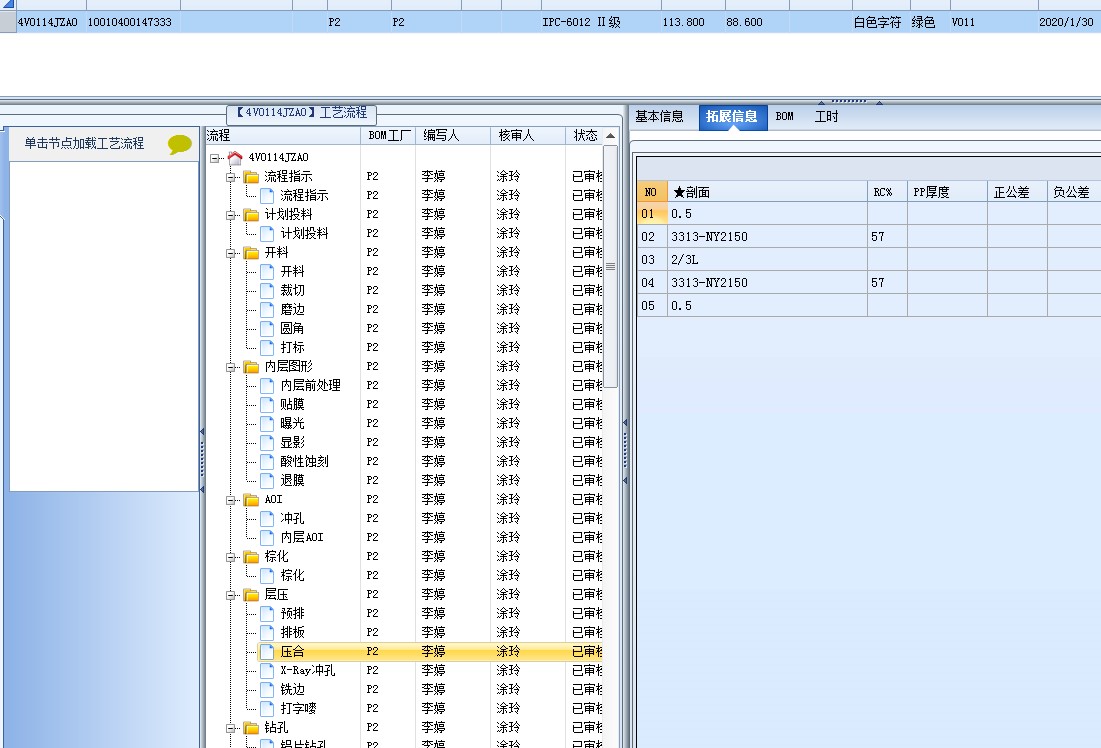1101x748 pixels.
Task: Collapse the 层压 folder node
Action: click(x=230, y=595)
